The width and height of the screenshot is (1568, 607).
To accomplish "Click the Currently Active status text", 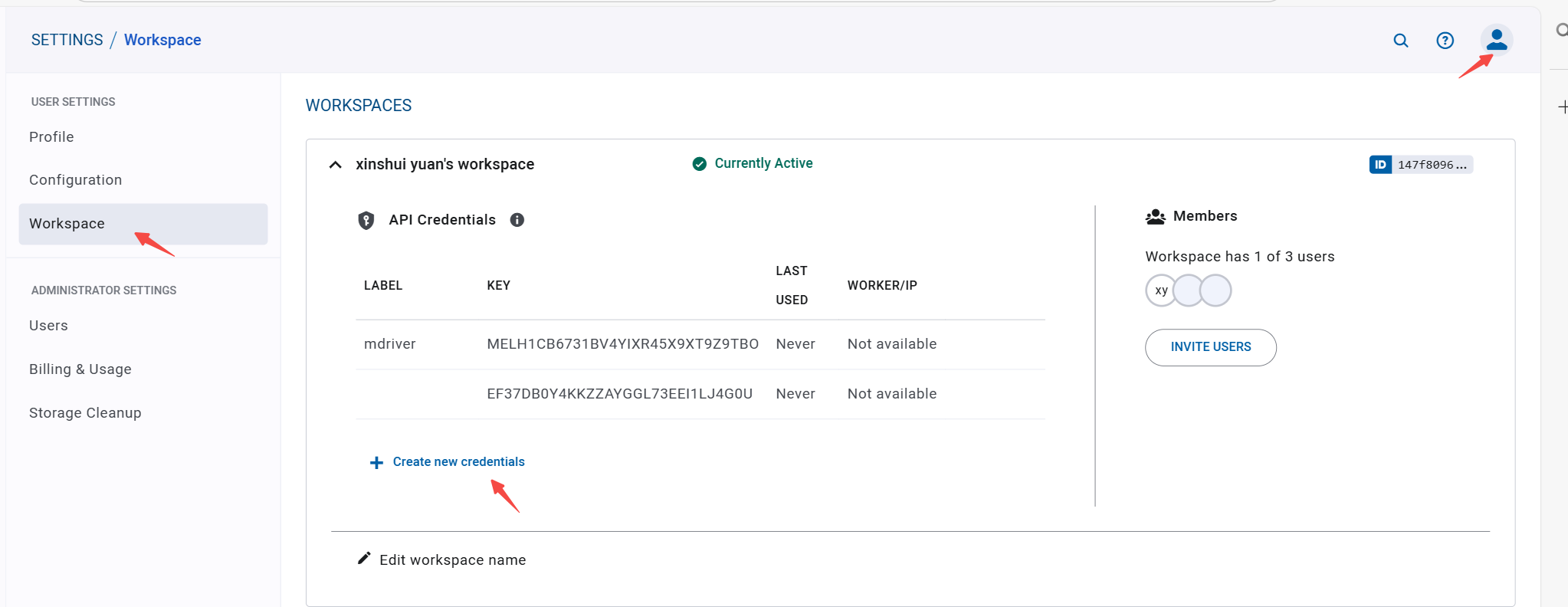I will pyautogui.click(x=763, y=163).
